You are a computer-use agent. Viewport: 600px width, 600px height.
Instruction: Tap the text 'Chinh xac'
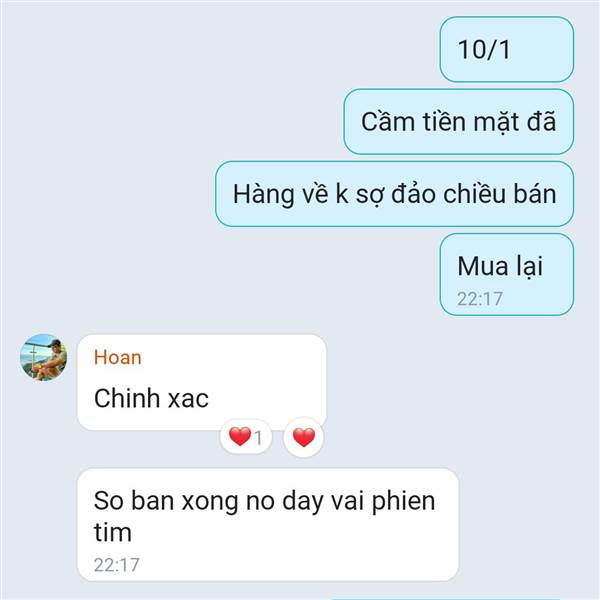(152, 398)
